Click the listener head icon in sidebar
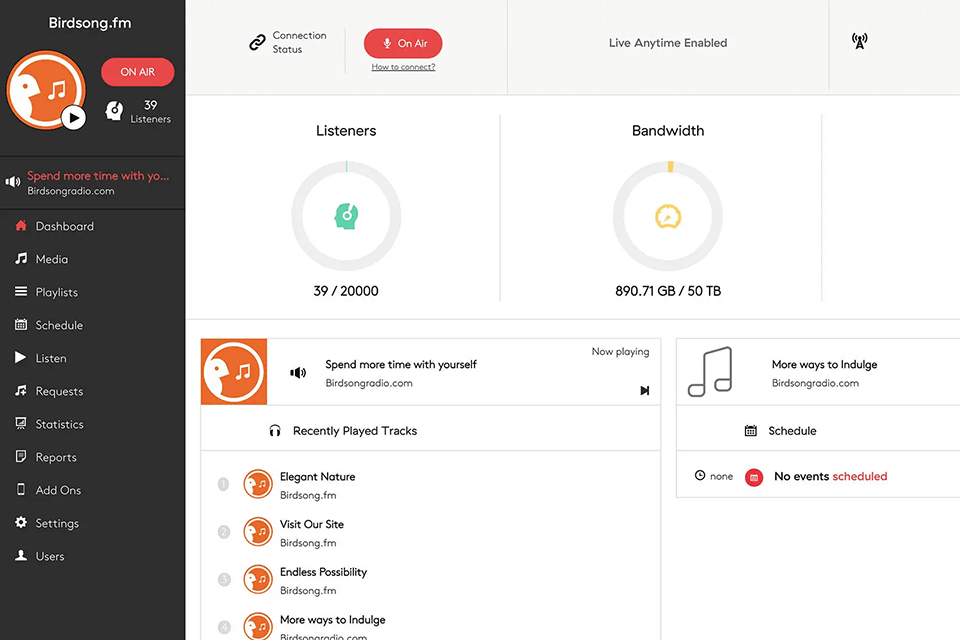The height and width of the screenshot is (640, 960). 114,111
